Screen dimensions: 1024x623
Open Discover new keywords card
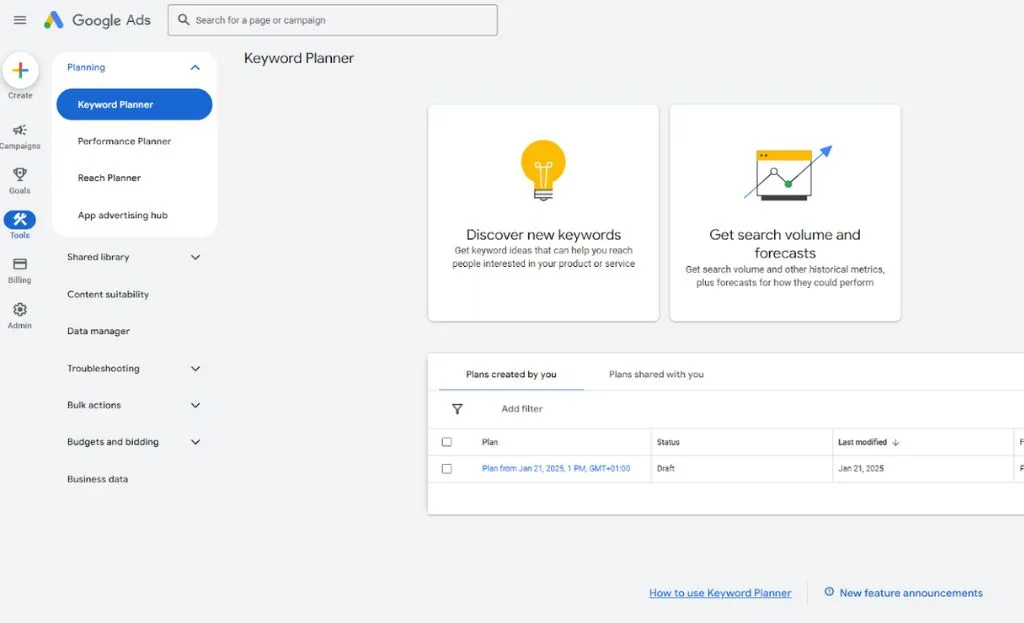(543, 213)
